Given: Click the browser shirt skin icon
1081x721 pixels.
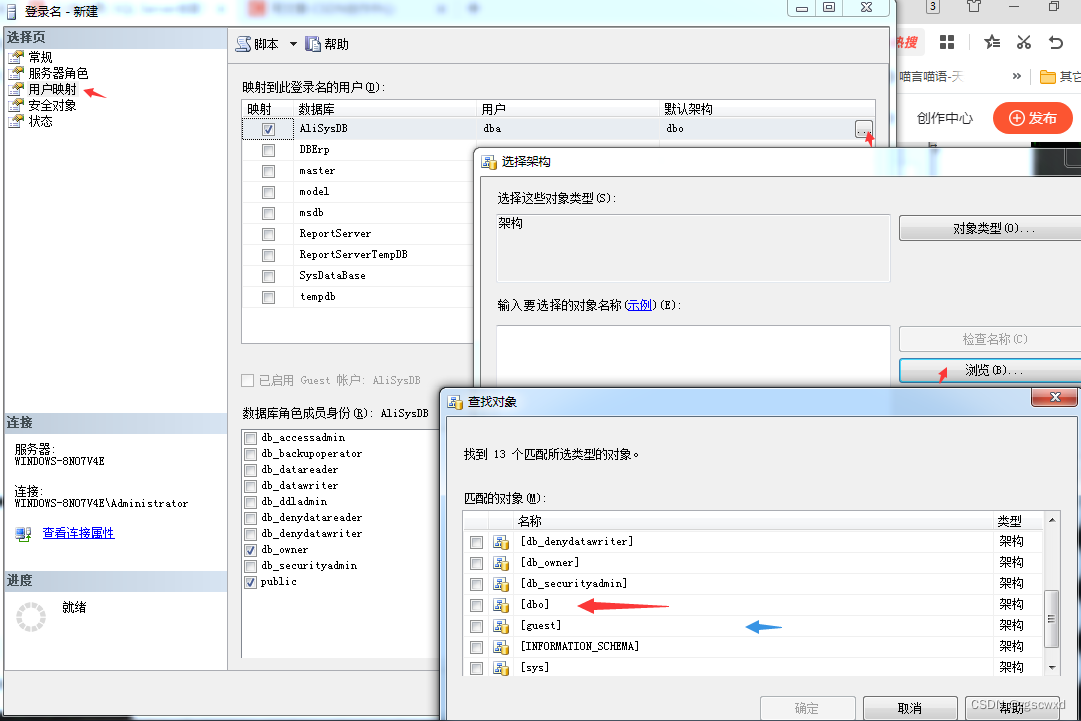Looking at the screenshot, I should point(973,7).
